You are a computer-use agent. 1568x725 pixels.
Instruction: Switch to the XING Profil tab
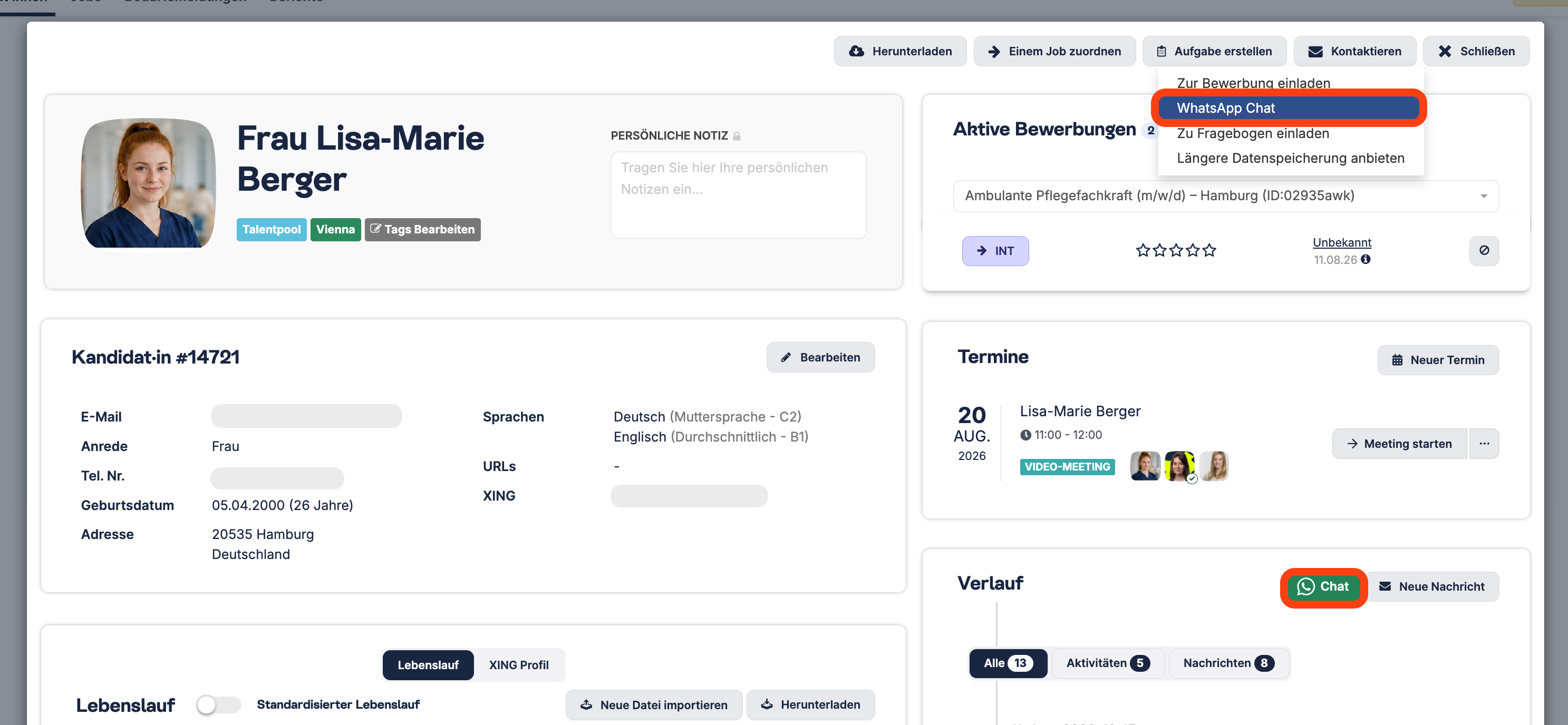(x=519, y=665)
